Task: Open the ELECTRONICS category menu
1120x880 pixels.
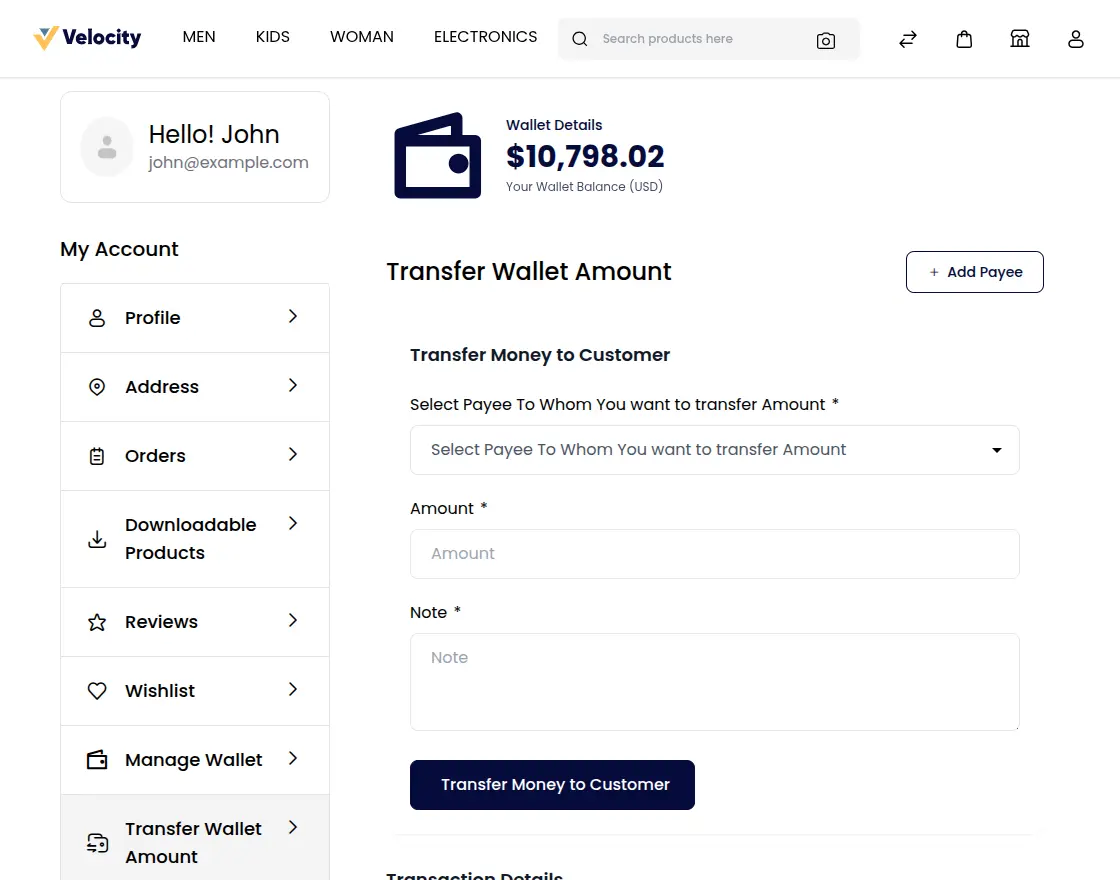Action: pos(485,37)
